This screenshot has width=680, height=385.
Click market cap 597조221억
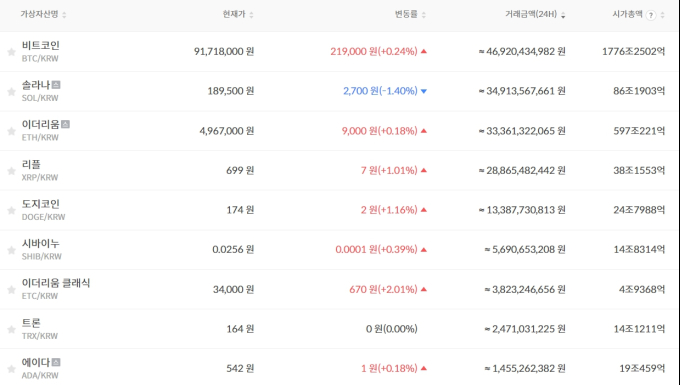[639, 131]
